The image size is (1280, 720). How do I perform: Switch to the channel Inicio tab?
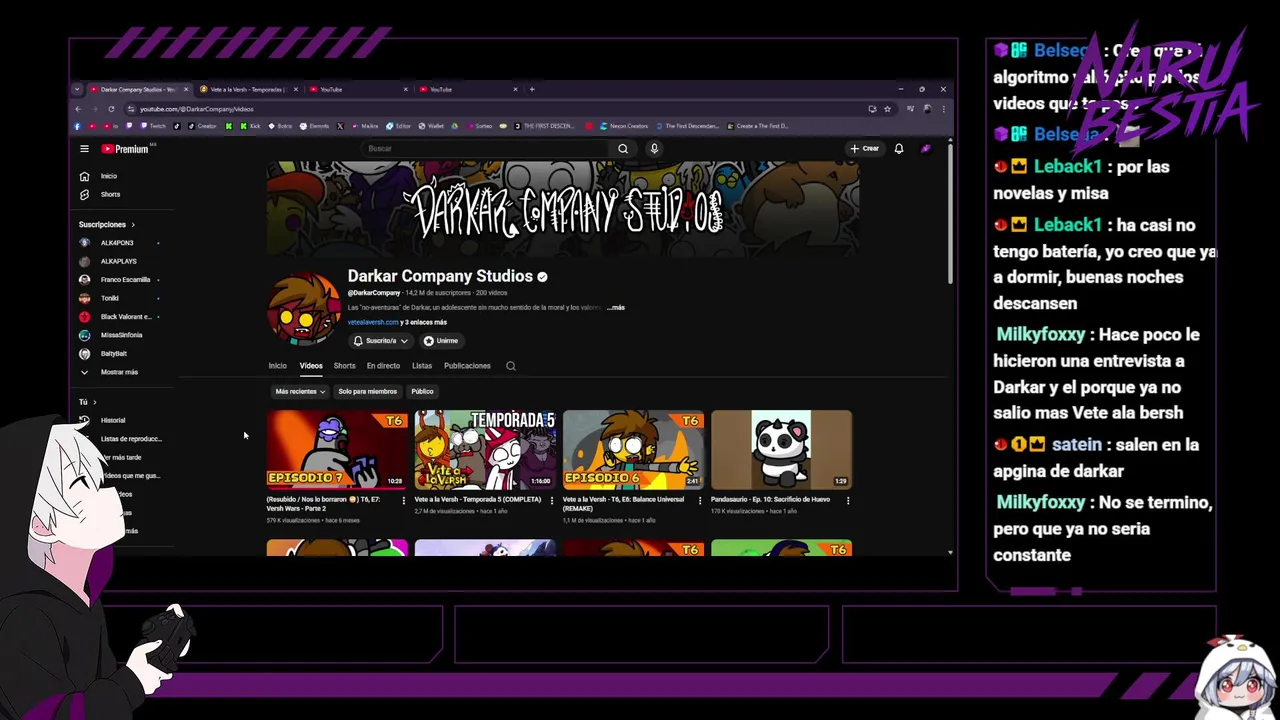[277, 366]
